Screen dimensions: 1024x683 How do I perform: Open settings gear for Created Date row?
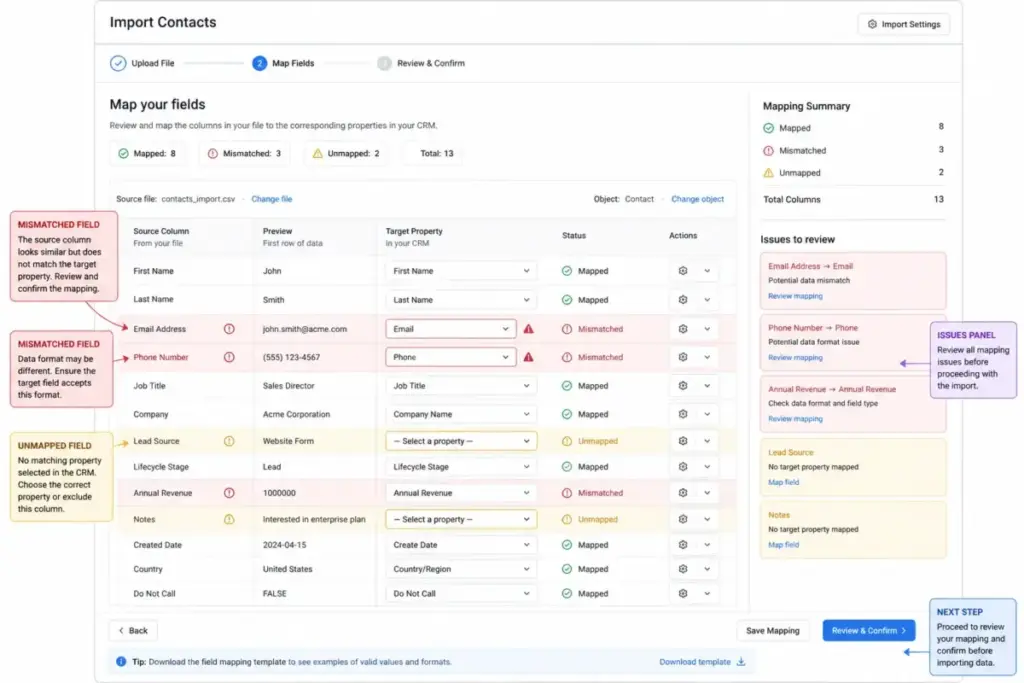[682, 545]
